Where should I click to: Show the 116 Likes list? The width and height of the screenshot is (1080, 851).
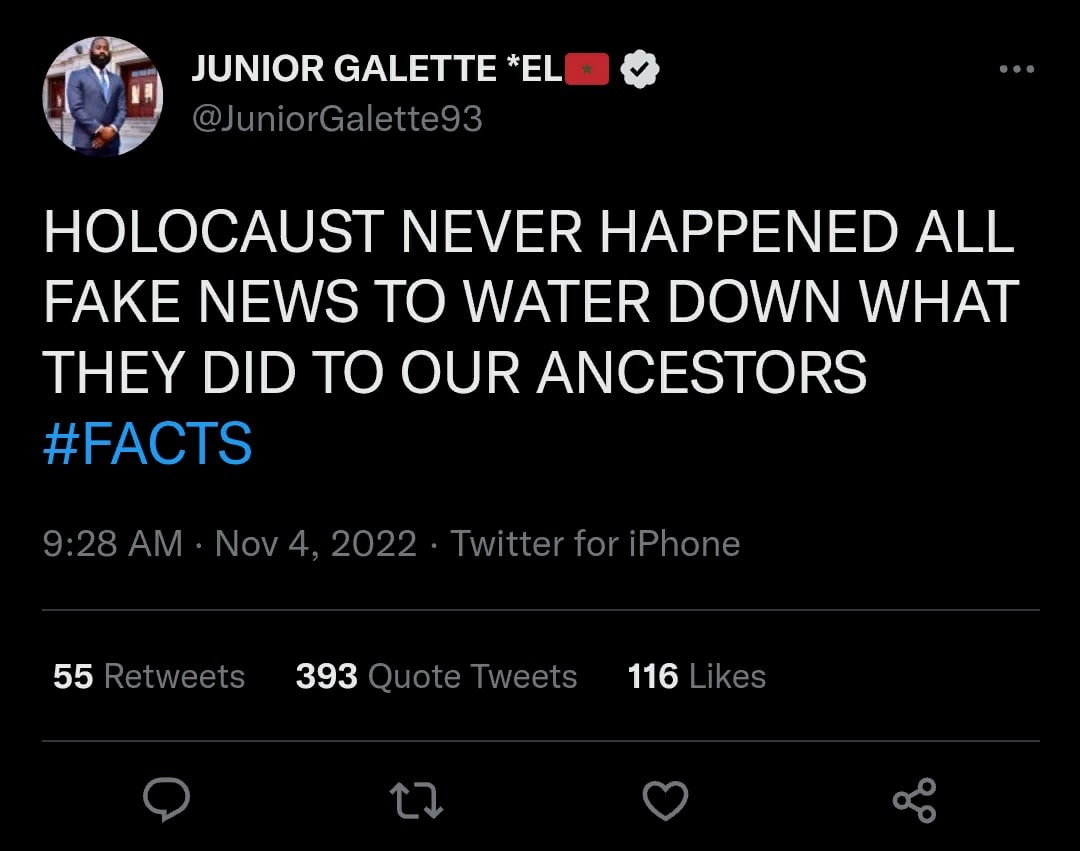696,676
